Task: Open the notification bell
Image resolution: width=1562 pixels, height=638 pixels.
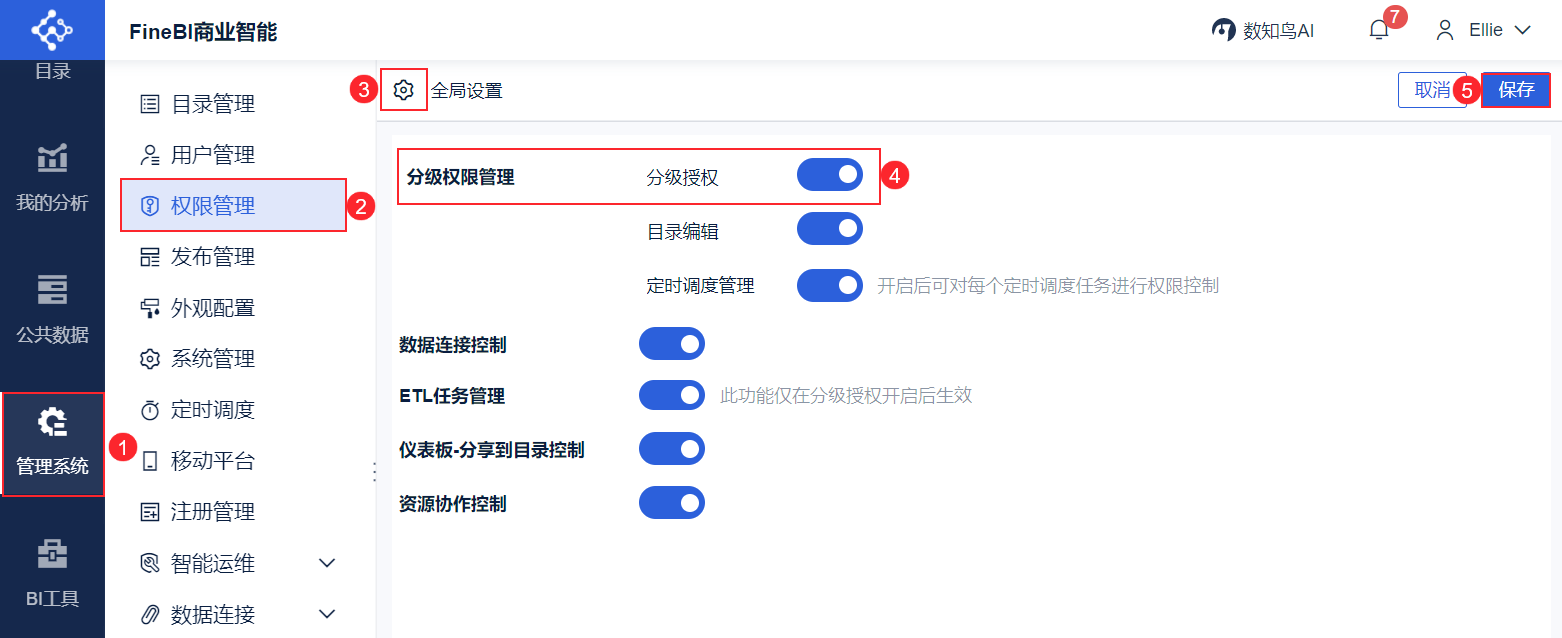Action: pyautogui.click(x=1379, y=30)
